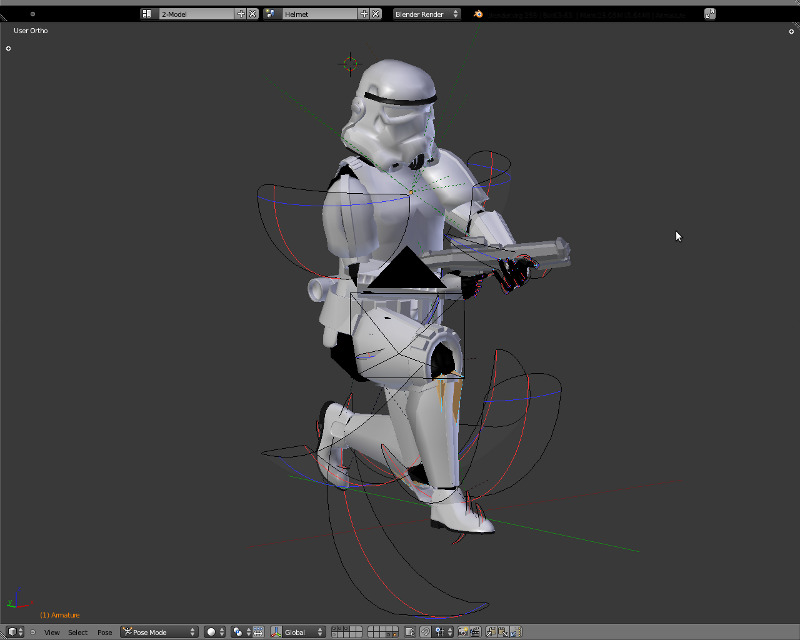Toggle first armature layer in bone layers grid
The height and width of the screenshot is (640, 800).
point(334,629)
